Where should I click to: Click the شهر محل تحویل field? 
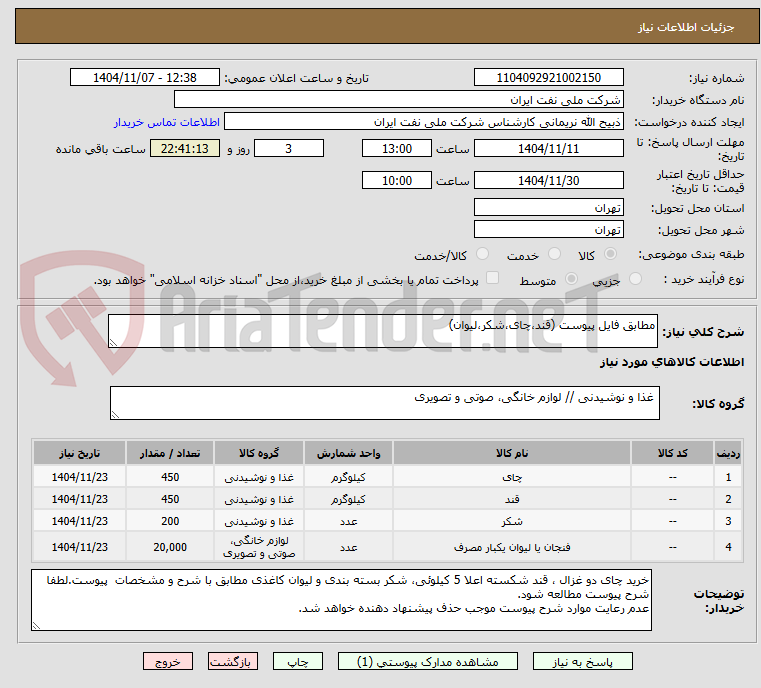(548, 229)
